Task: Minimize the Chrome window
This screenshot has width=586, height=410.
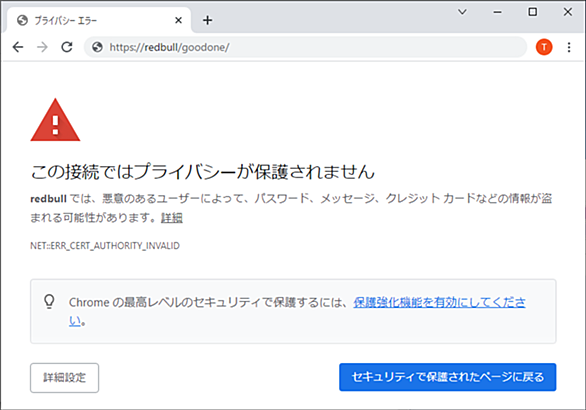Action: (497, 12)
